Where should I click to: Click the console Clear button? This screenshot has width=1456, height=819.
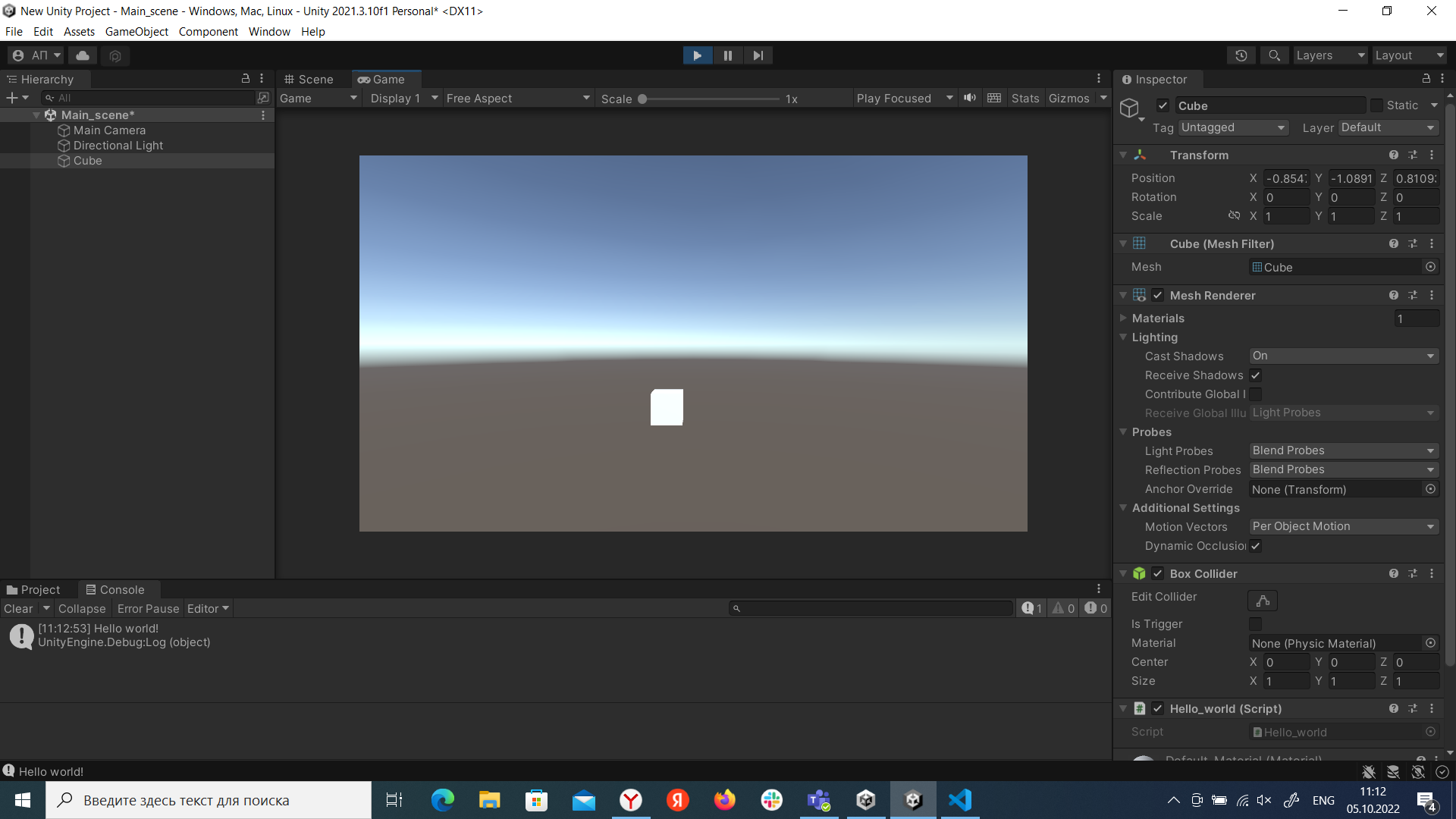18,609
